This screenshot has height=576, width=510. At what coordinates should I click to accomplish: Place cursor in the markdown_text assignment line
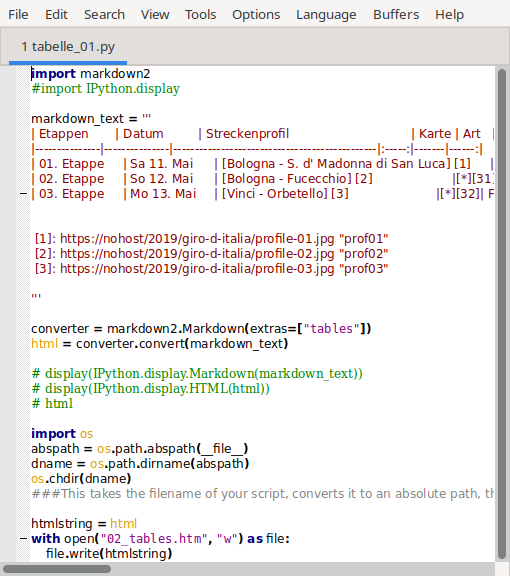pos(91,119)
